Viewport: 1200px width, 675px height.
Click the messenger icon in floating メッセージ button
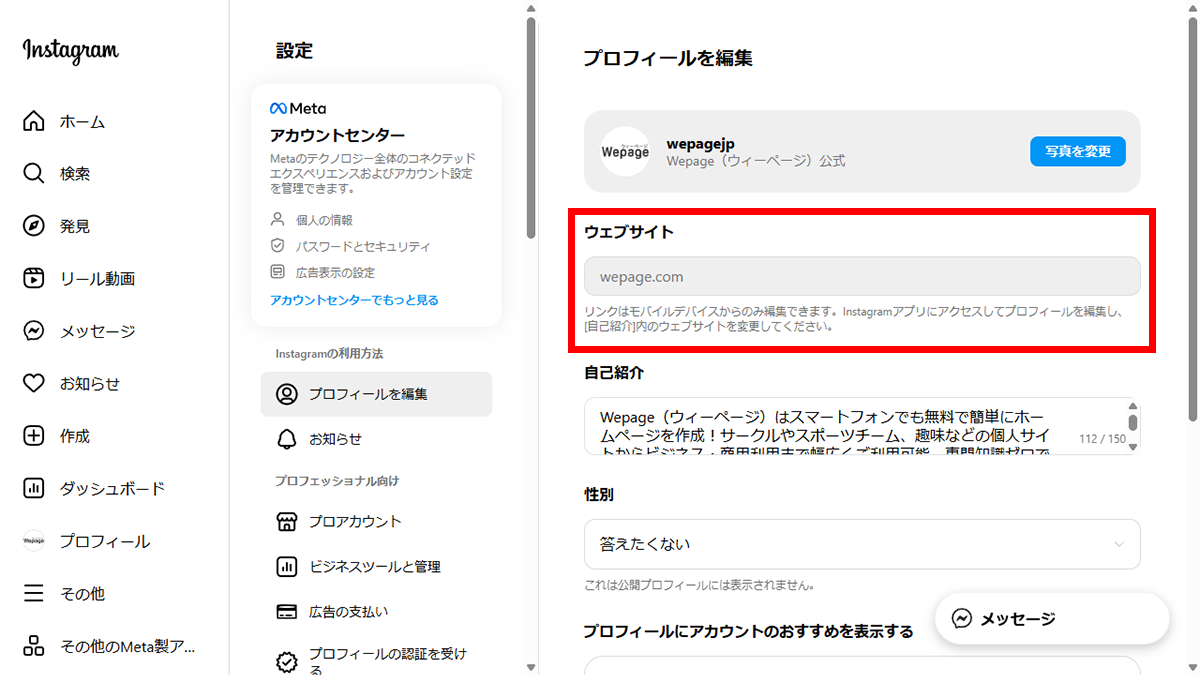[962, 618]
